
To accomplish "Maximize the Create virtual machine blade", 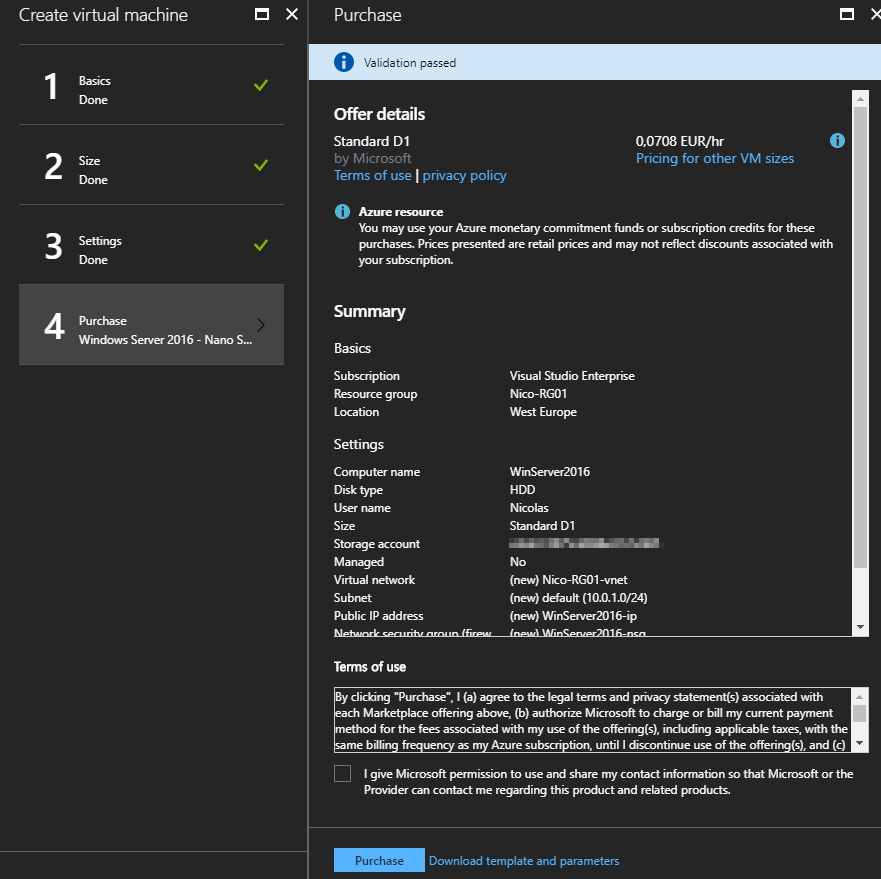I will point(262,14).
